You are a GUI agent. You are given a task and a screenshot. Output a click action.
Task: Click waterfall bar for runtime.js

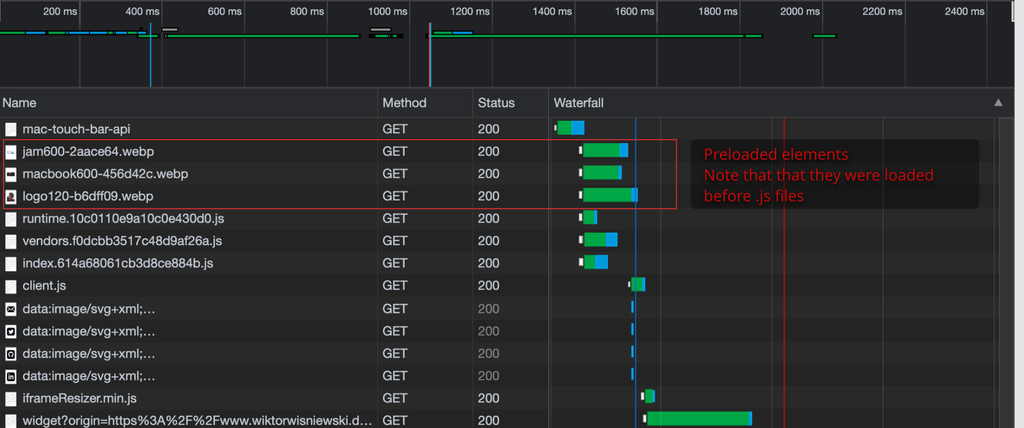click(x=590, y=218)
